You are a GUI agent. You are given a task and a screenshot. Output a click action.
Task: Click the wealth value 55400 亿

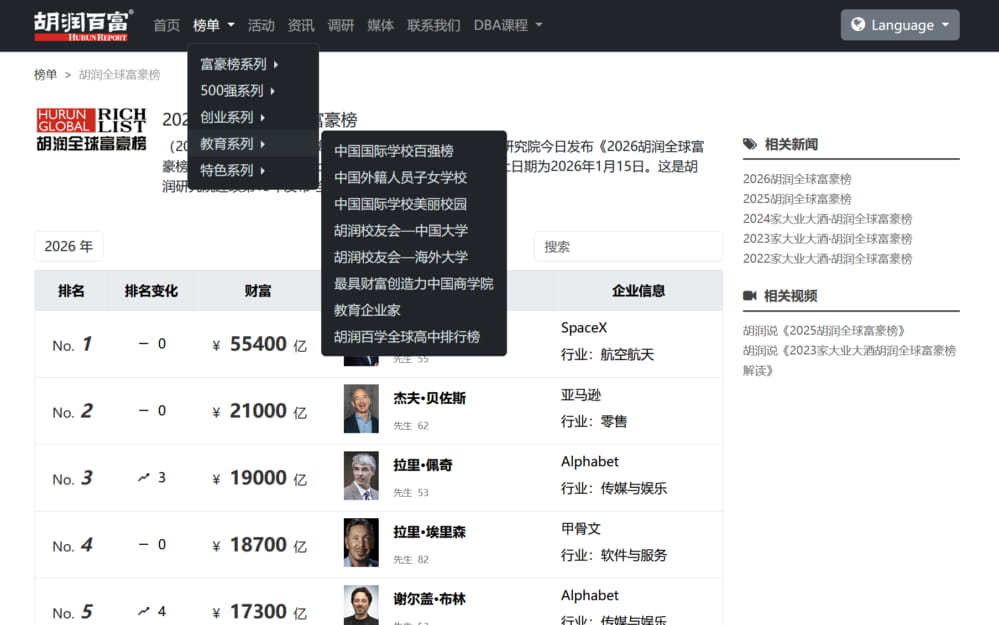pyautogui.click(x=259, y=344)
